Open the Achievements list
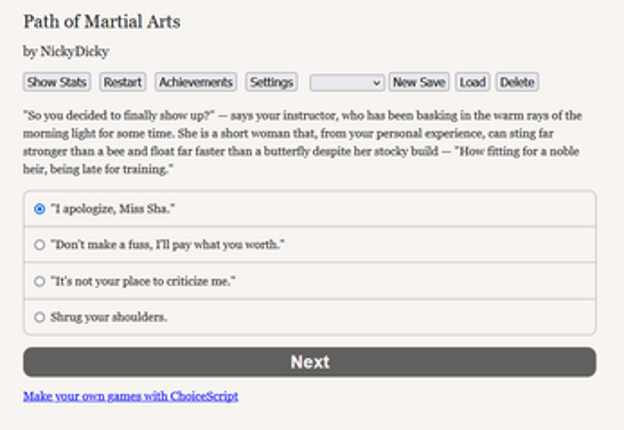 (x=196, y=82)
